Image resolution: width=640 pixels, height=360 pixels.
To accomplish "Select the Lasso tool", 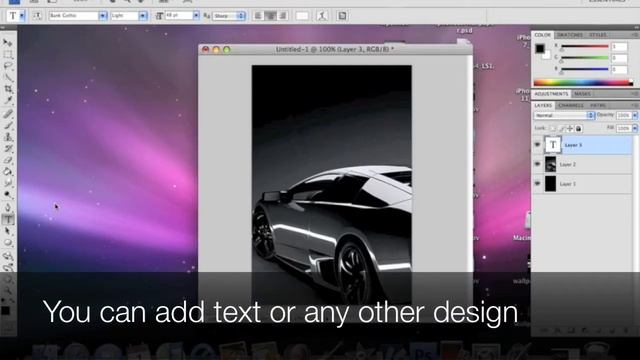I will pyautogui.click(x=7, y=66).
